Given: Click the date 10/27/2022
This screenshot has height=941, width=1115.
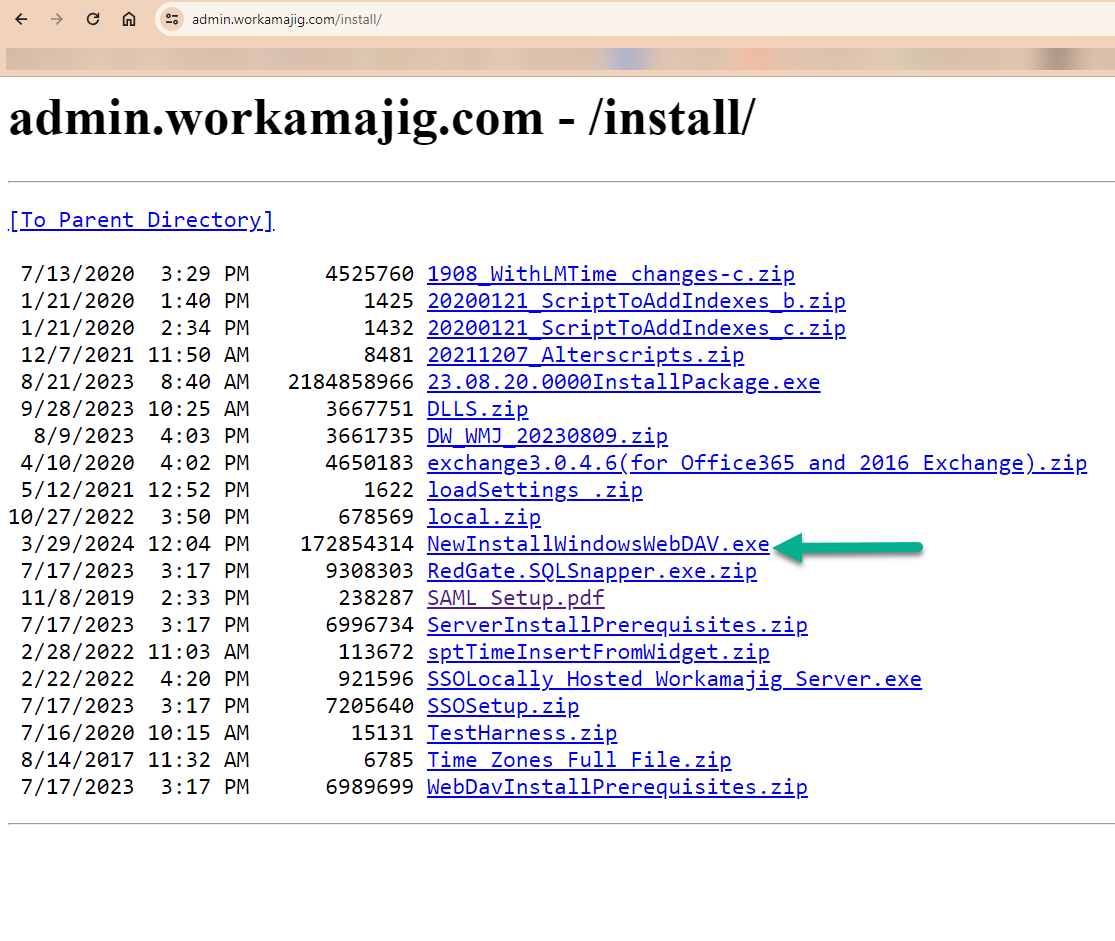Looking at the screenshot, I should (x=71, y=518).
